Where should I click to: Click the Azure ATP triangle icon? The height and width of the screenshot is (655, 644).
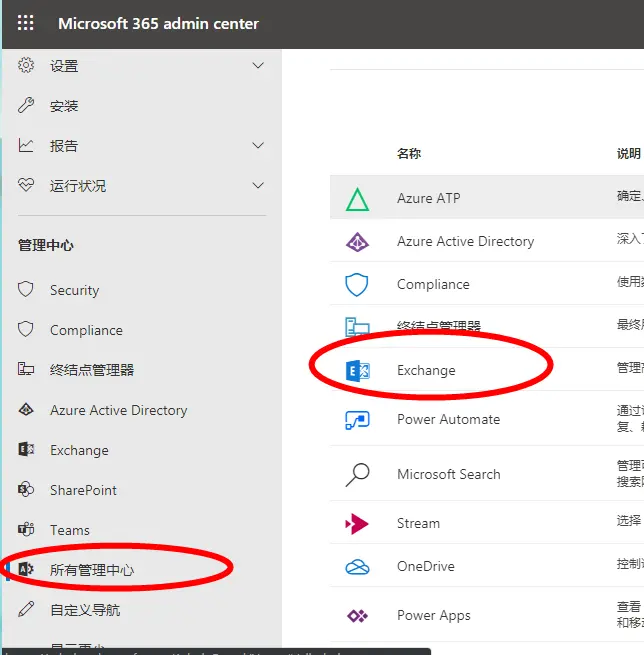click(357, 199)
